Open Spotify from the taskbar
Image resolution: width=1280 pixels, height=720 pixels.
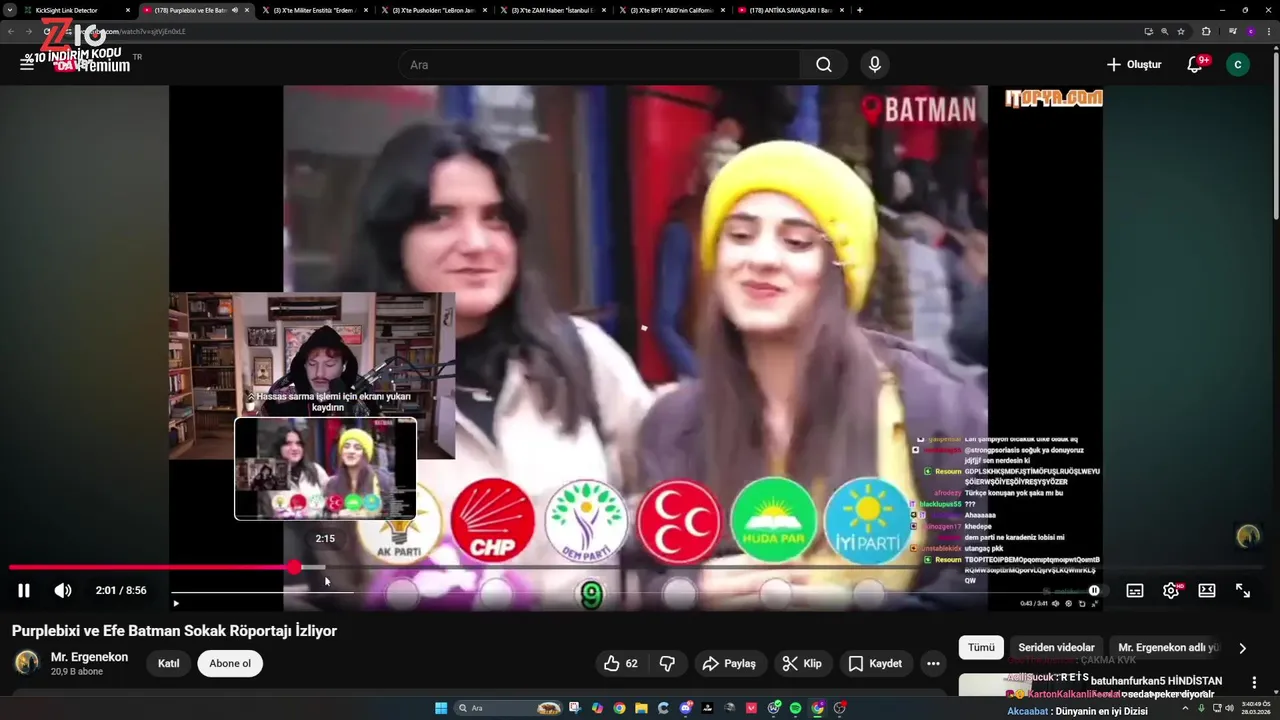click(x=795, y=708)
